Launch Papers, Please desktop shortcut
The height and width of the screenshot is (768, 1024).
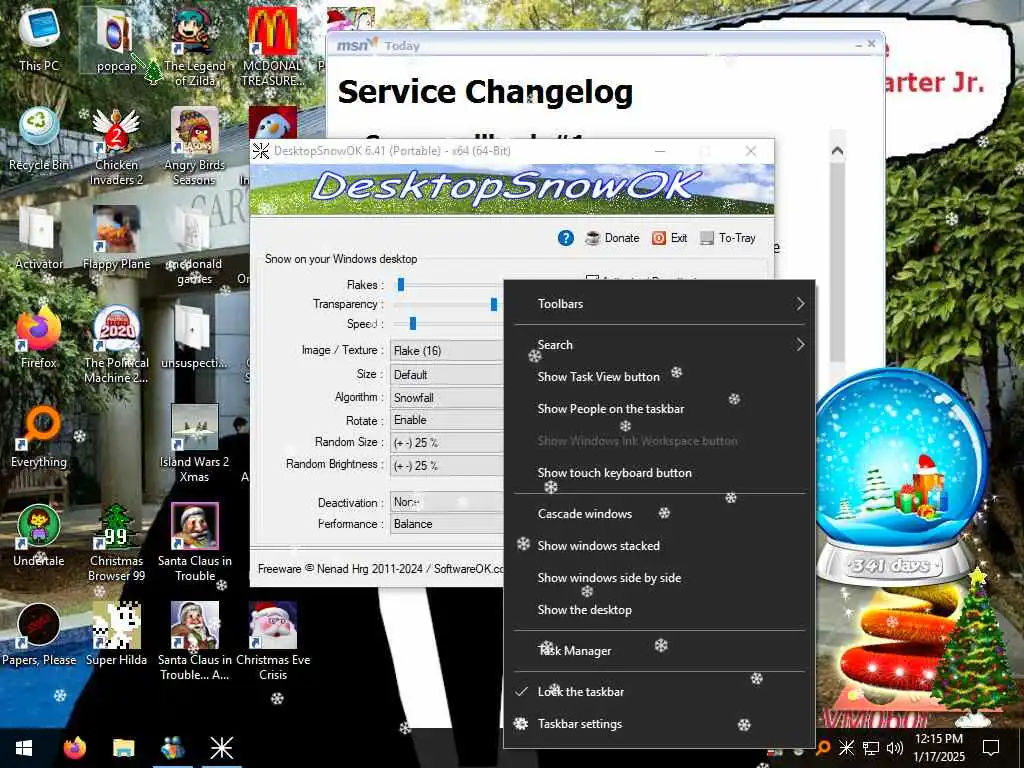39,634
